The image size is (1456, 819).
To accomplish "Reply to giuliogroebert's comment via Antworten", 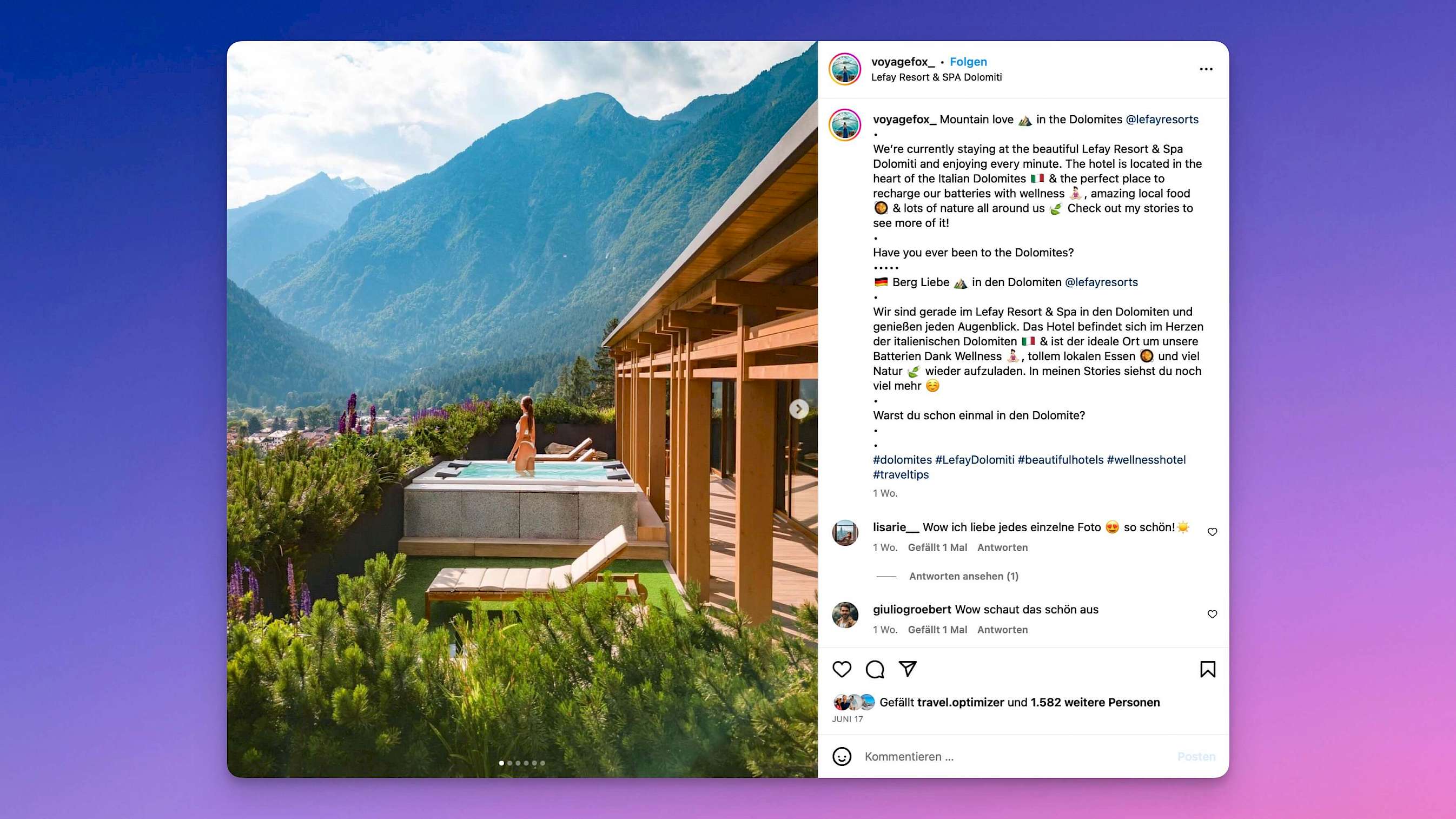I will pos(1002,630).
